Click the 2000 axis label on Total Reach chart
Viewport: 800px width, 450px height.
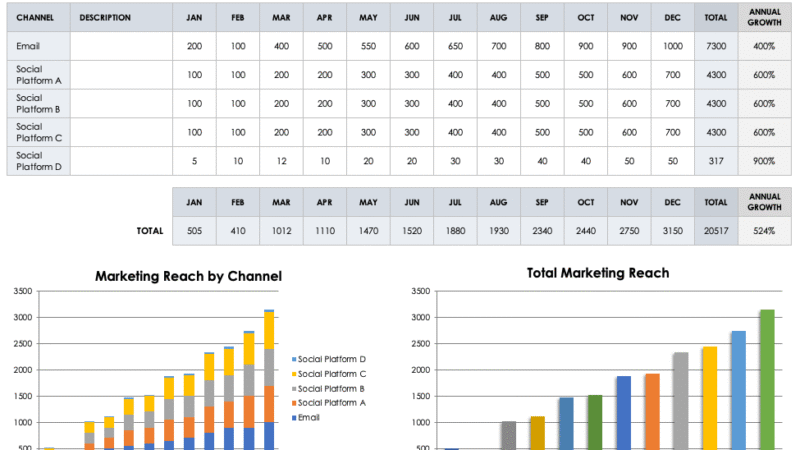tap(421, 370)
